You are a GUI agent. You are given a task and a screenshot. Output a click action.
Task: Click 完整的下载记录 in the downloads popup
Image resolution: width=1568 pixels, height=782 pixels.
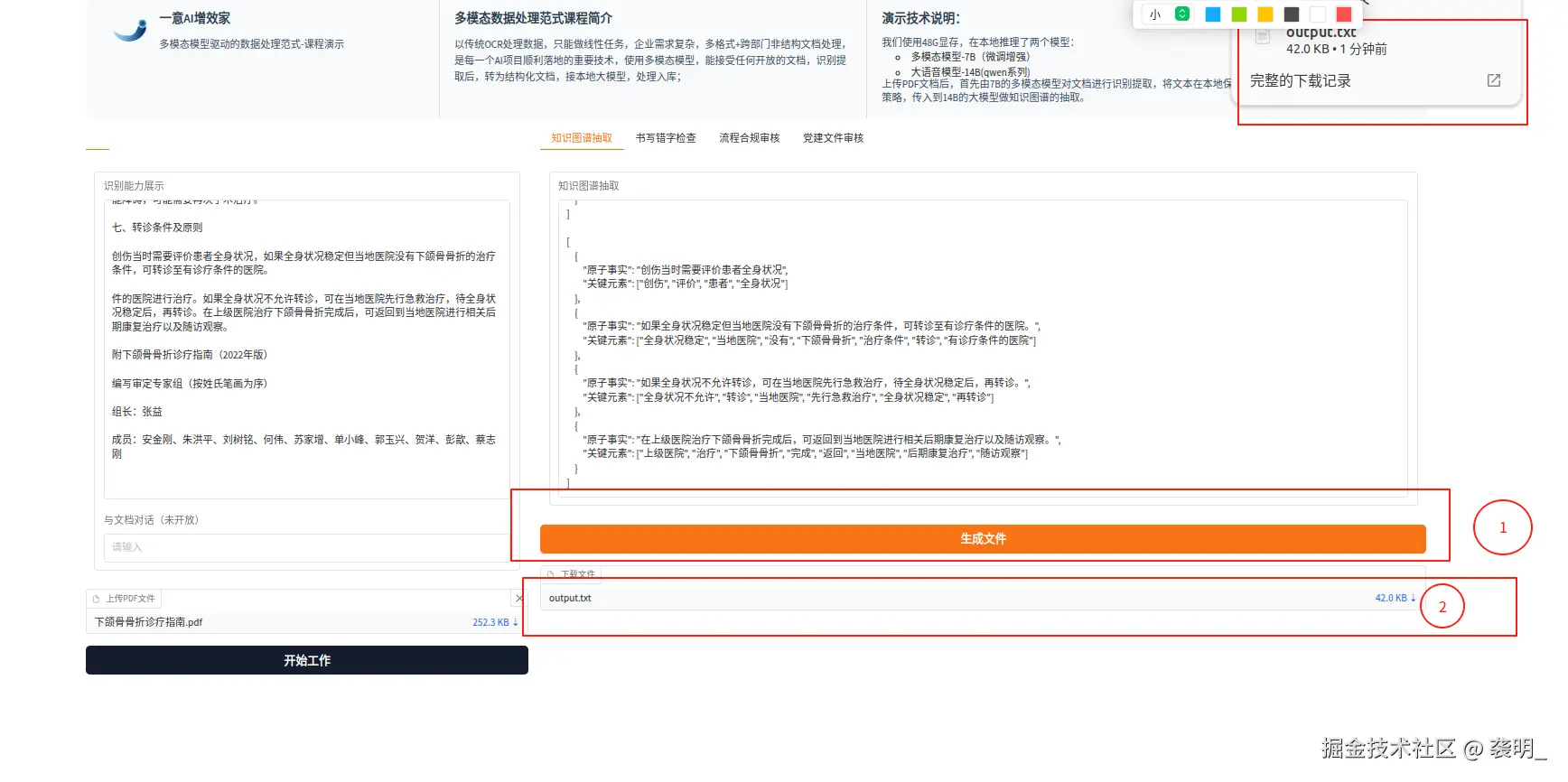pos(1301,80)
